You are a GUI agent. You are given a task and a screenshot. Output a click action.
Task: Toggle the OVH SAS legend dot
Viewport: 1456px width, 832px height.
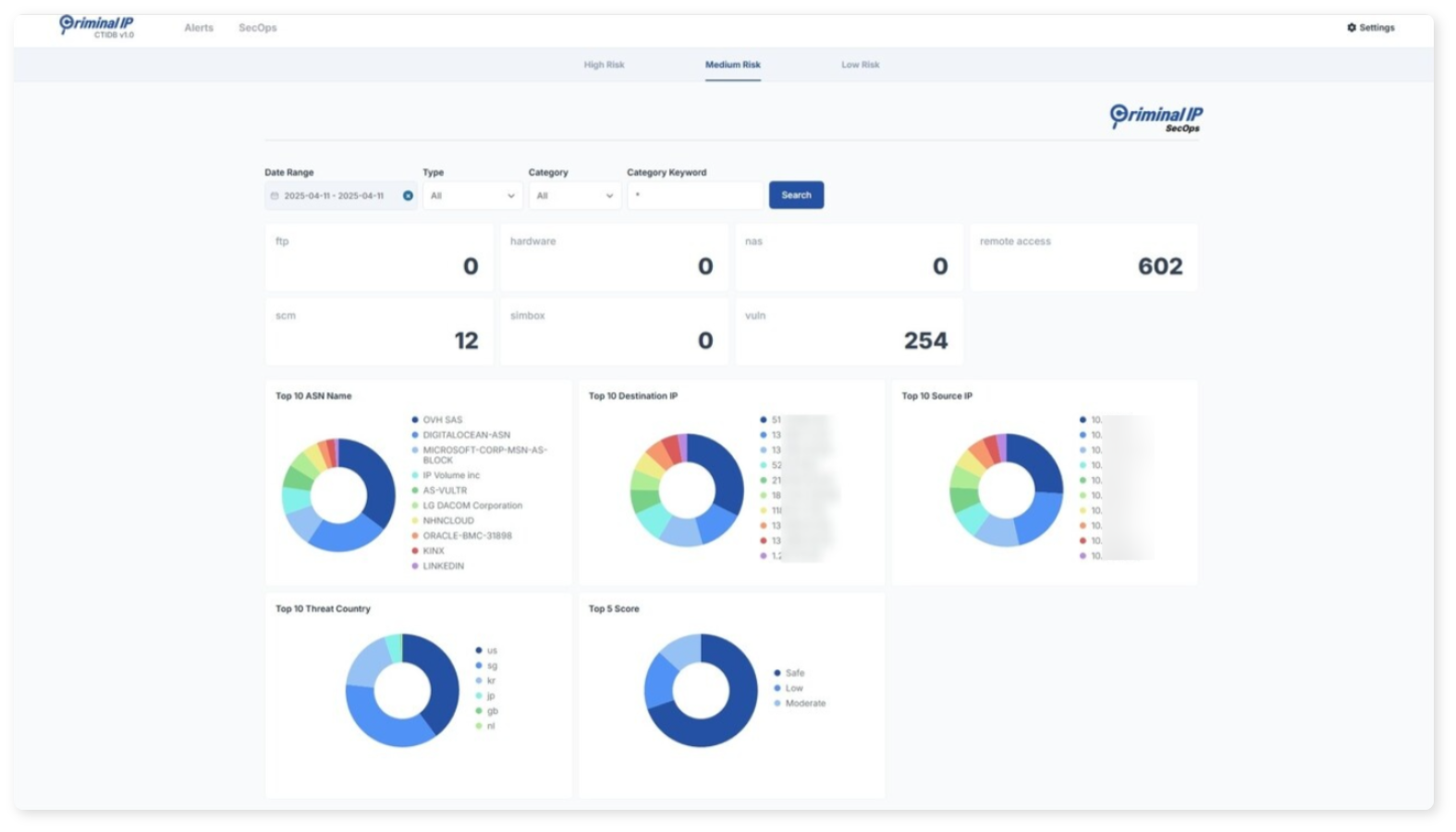point(415,420)
